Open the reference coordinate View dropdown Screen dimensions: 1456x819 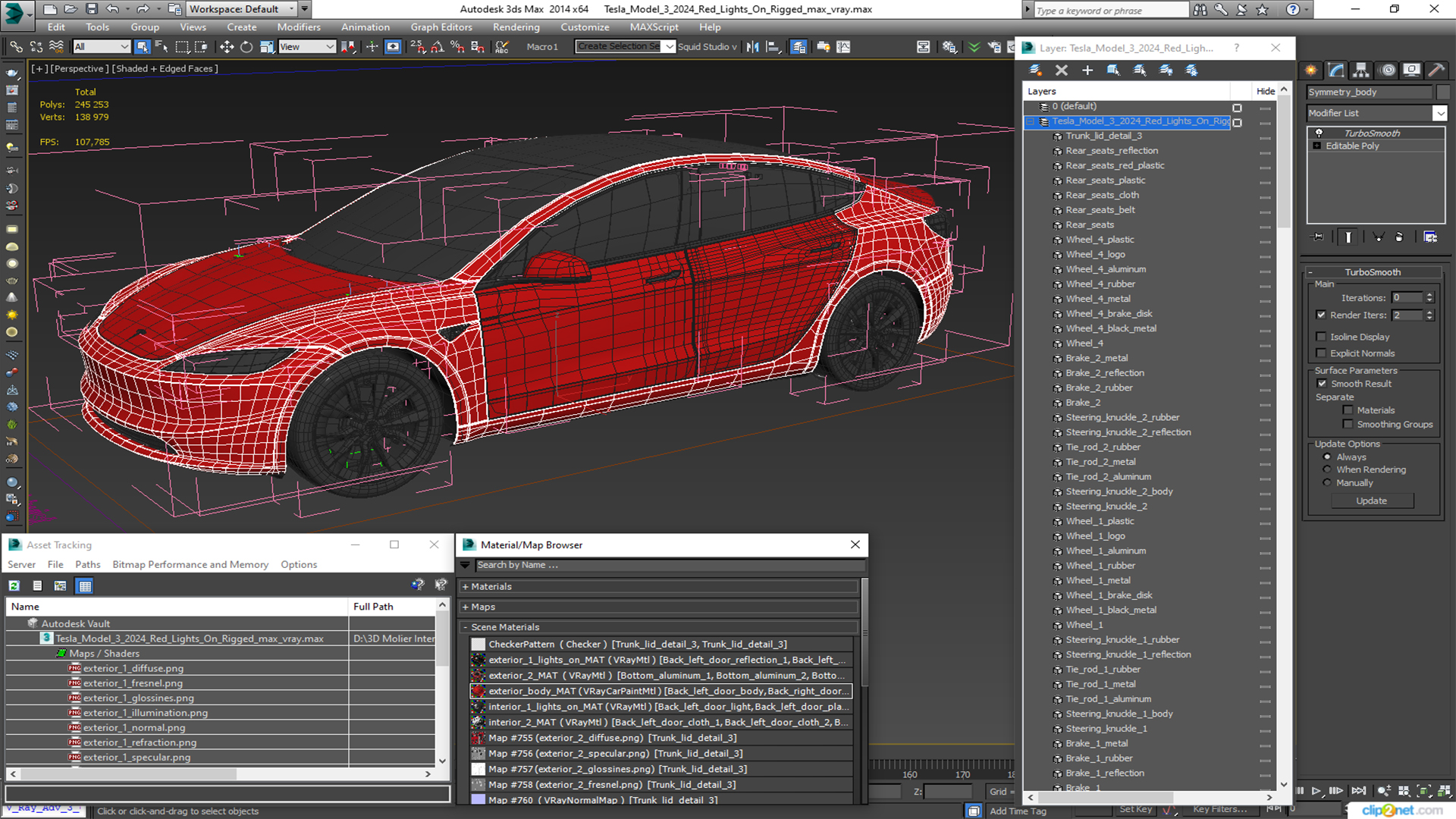[307, 47]
